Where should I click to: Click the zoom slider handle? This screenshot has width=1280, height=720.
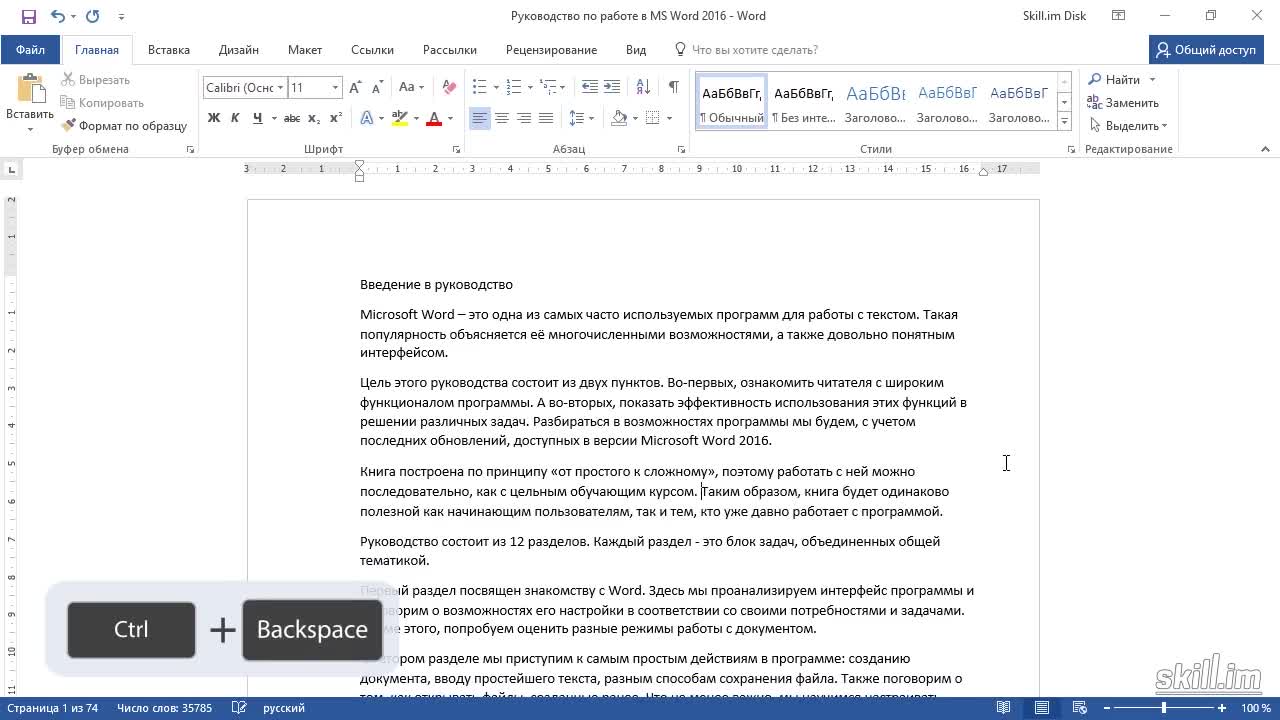tap(1163, 708)
